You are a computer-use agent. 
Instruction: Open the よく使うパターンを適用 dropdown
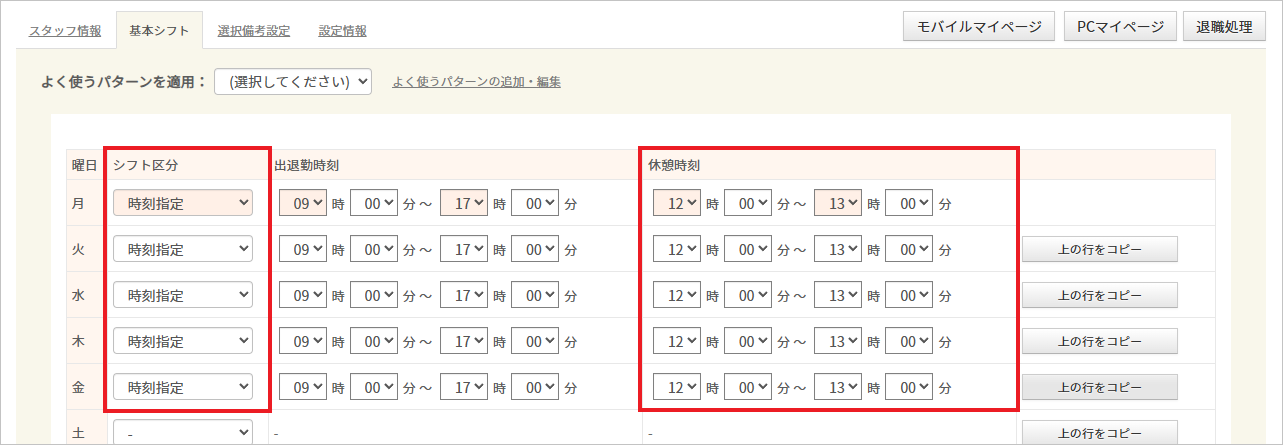point(293,82)
